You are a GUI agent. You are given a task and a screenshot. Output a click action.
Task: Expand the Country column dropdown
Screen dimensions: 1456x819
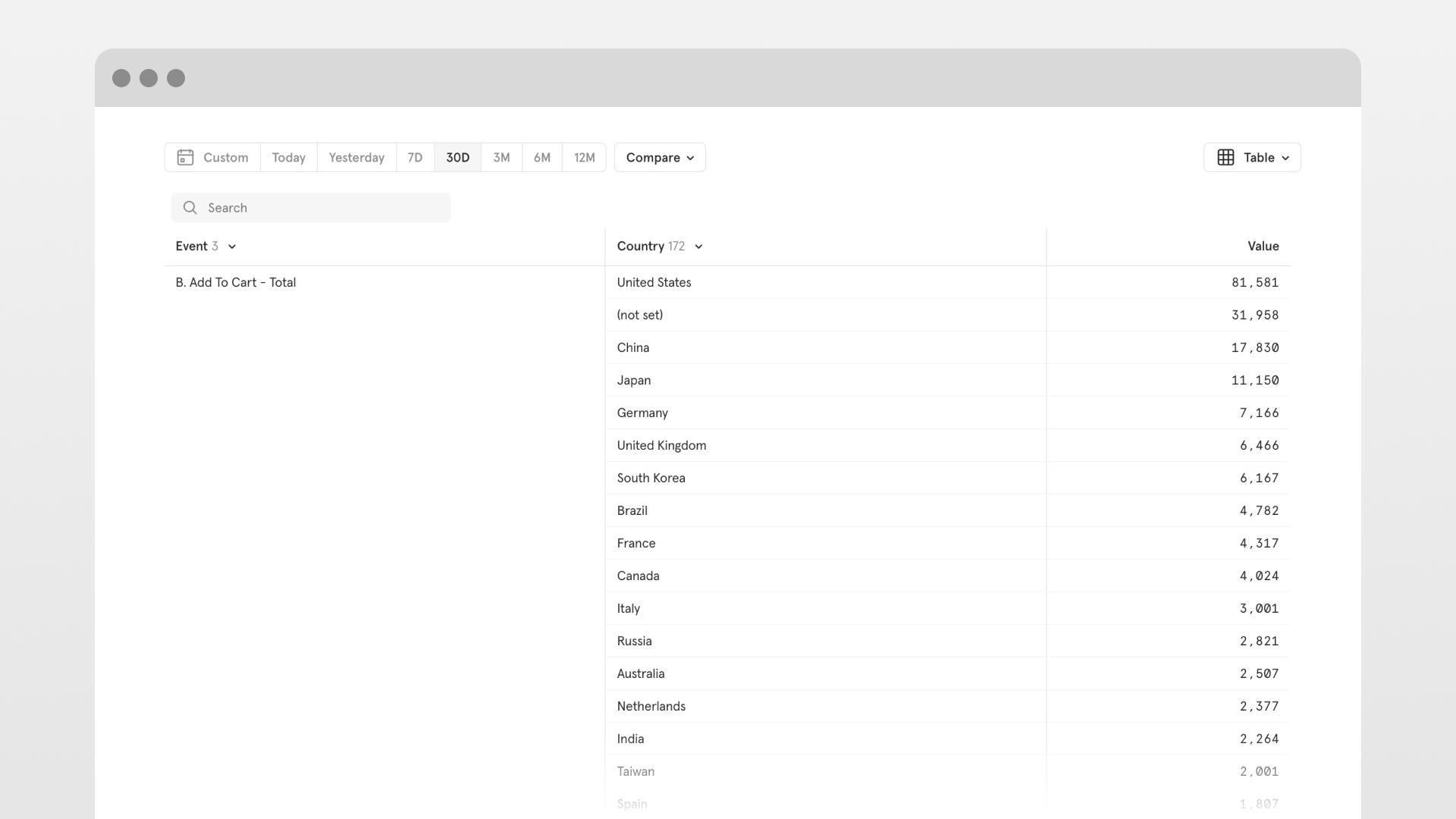click(x=698, y=246)
